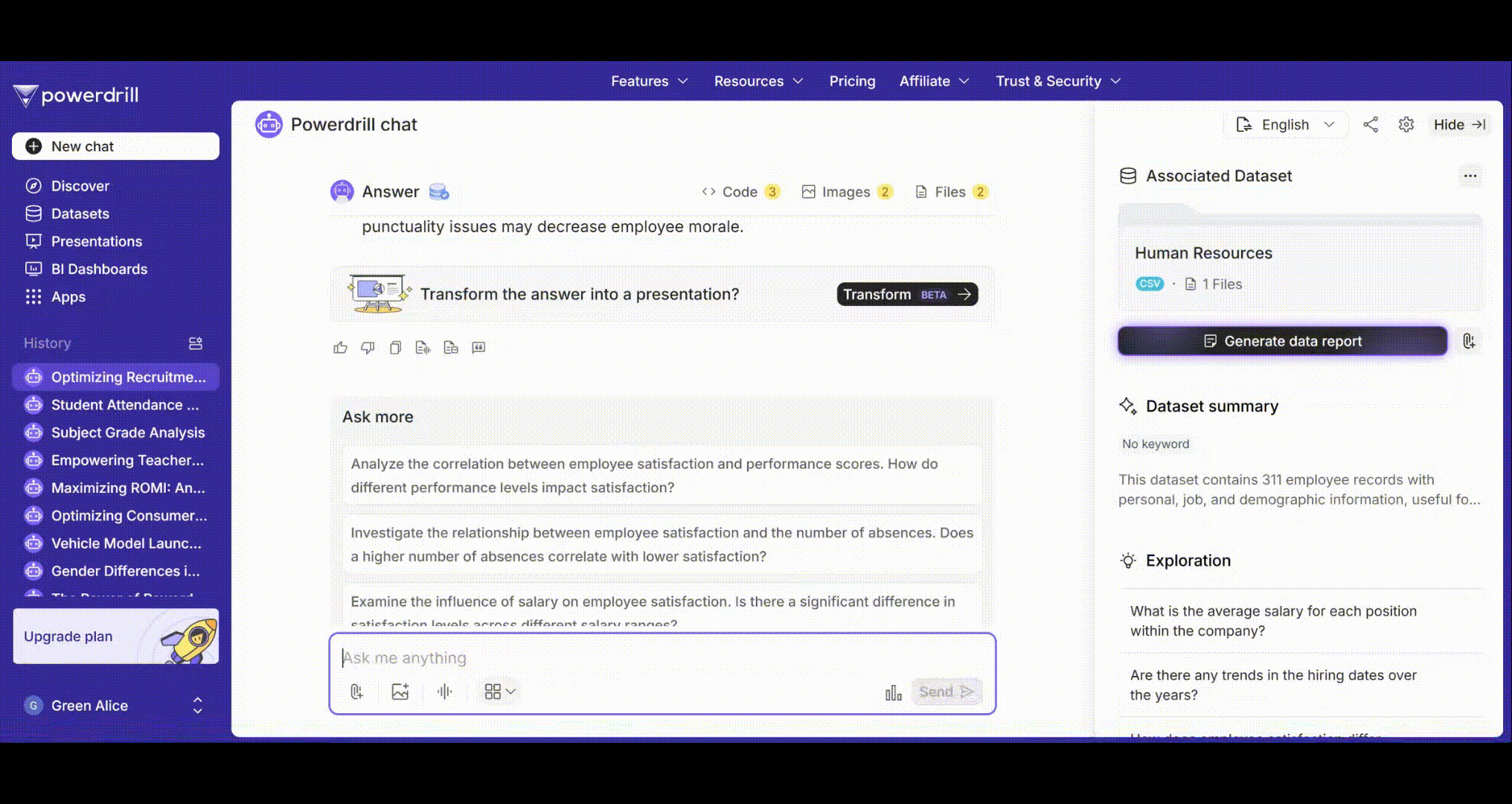Open settings with the gear icon
This screenshot has height=804, width=1512.
tap(1406, 124)
